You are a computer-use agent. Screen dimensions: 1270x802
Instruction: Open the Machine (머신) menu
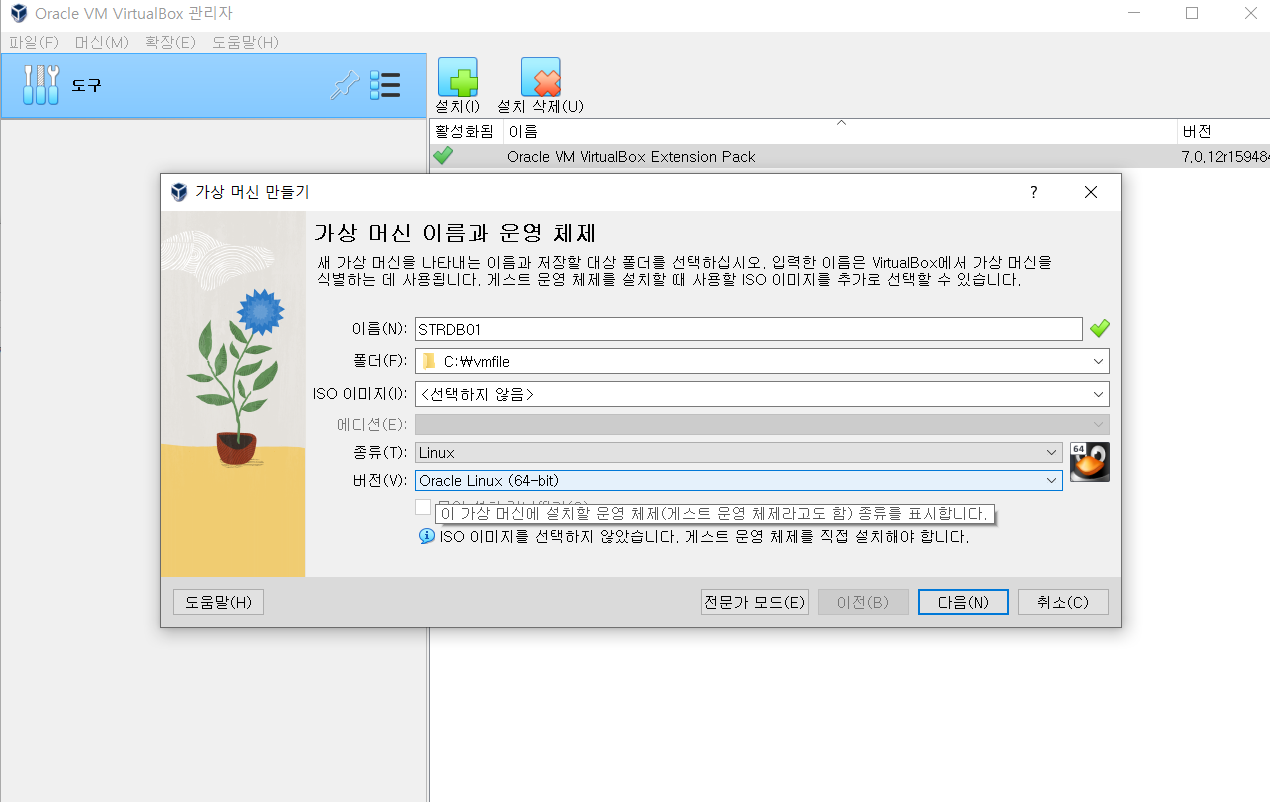tap(102, 42)
